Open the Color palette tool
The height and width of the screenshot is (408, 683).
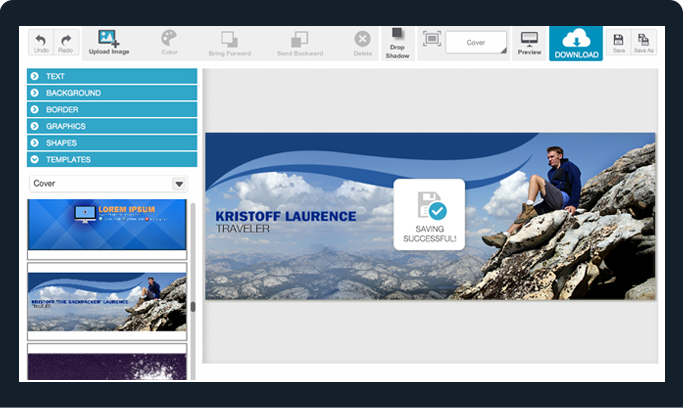[170, 40]
